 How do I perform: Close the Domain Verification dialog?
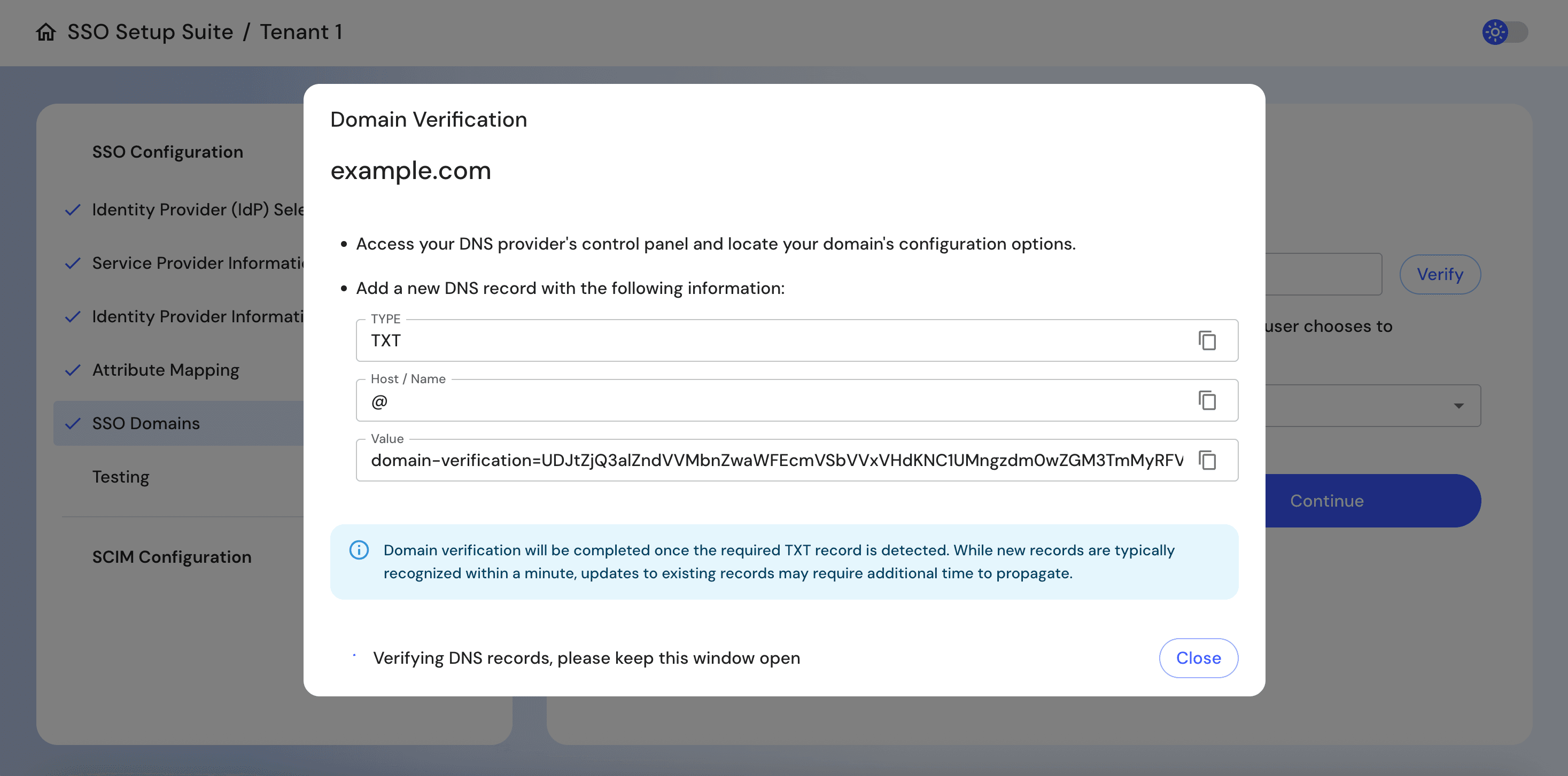(1198, 658)
